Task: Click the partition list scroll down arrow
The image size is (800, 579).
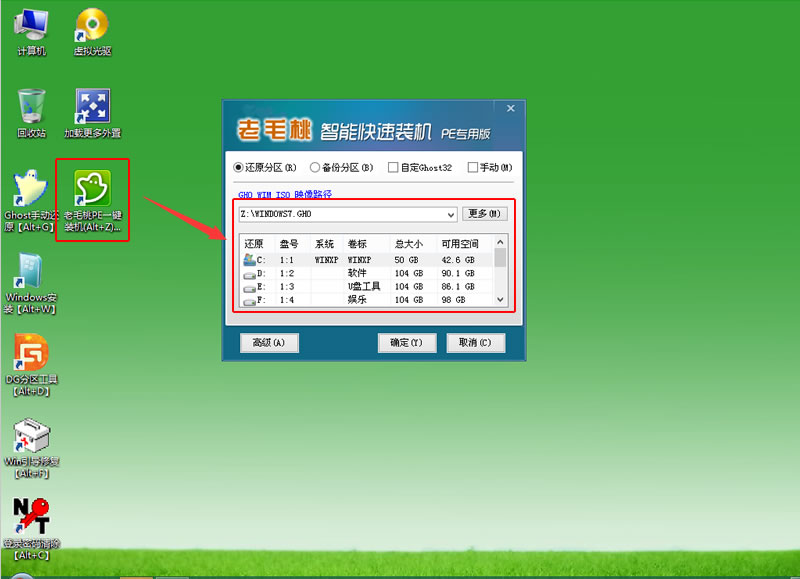Action: [x=500, y=300]
